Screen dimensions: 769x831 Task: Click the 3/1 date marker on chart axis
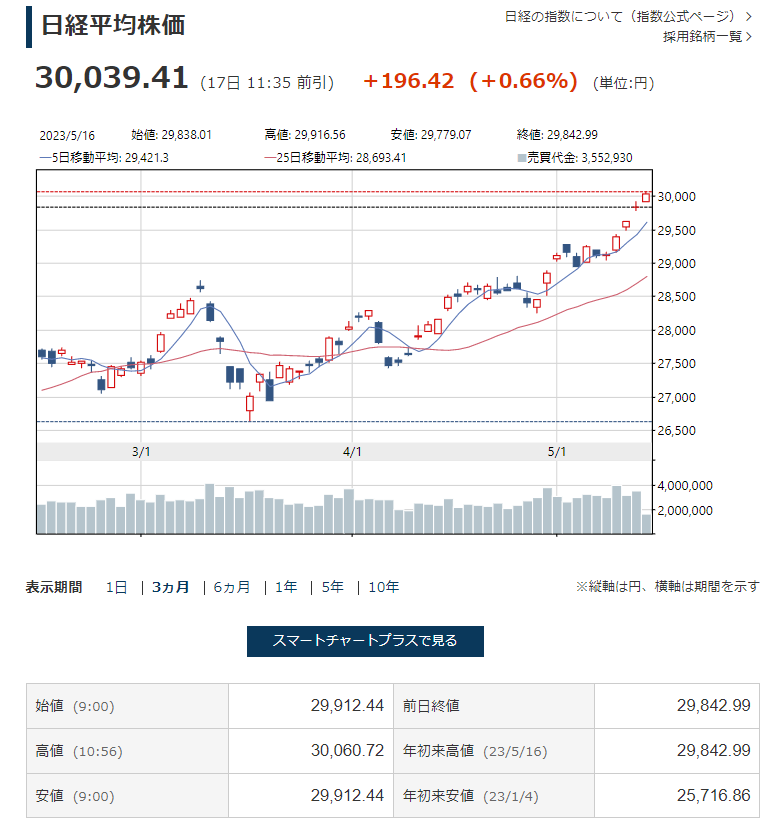[x=141, y=452]
